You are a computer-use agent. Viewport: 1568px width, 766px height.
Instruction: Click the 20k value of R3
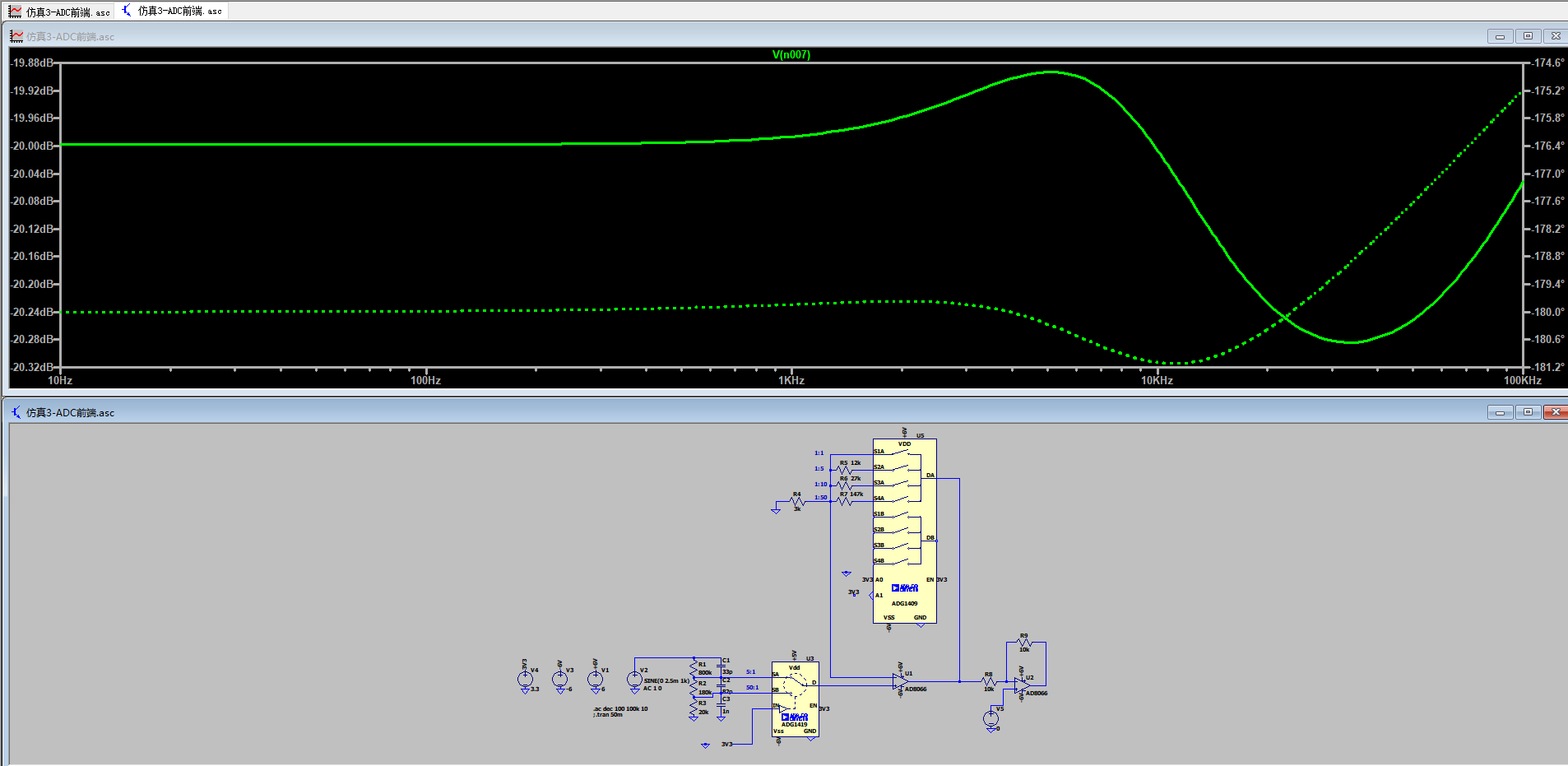[703, 712]
